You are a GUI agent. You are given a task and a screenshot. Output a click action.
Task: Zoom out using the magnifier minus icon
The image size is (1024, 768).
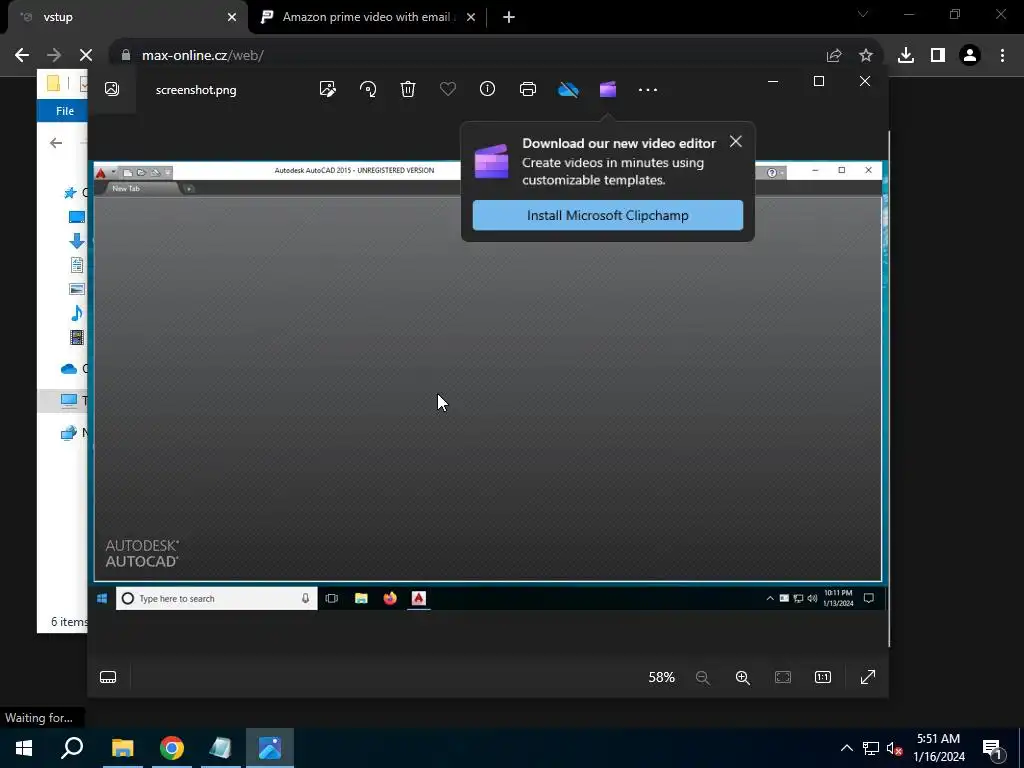[x=703, y=678]
